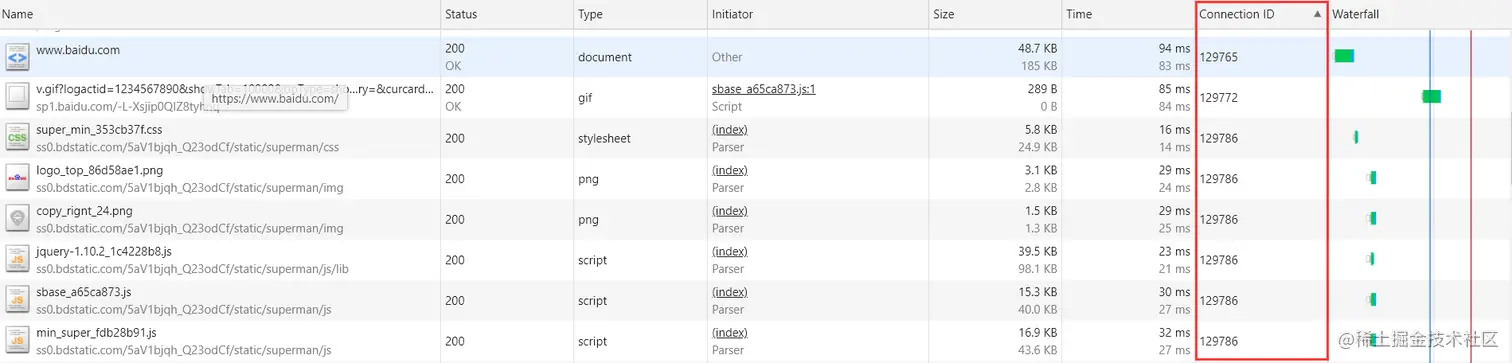Click the waterfall bar for v.gif request

(x=1431, y=96)
